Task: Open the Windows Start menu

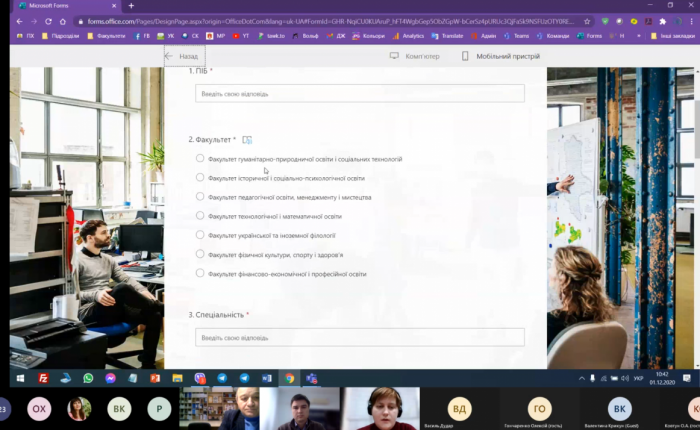Action: 21,379
